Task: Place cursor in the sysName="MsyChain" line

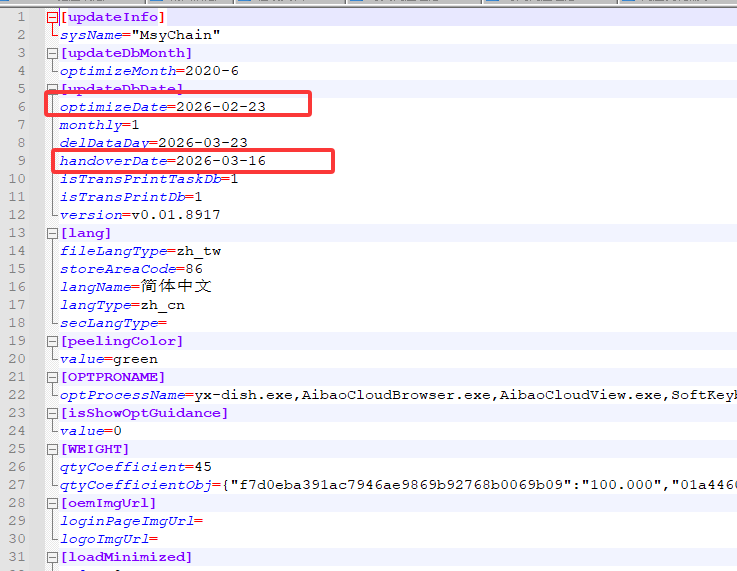Action: pos(140,35)
